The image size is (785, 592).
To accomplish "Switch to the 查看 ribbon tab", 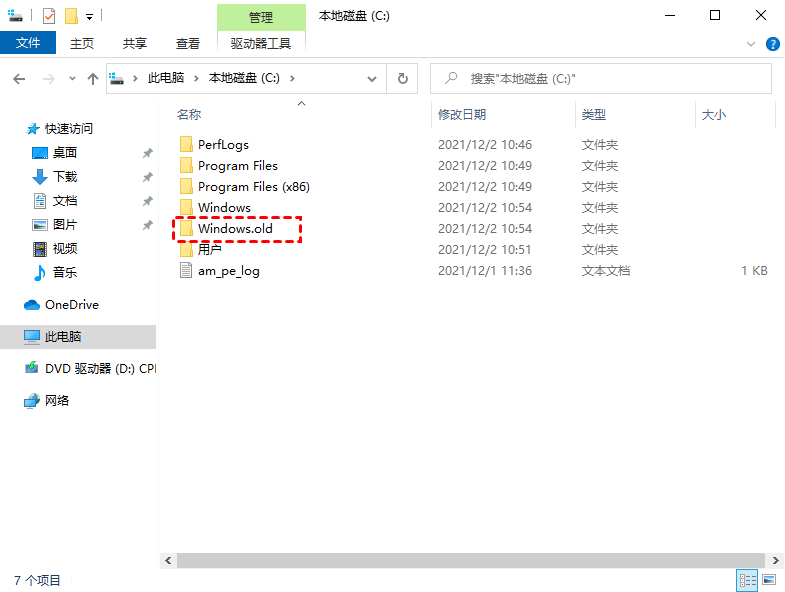I will (188, 43).
